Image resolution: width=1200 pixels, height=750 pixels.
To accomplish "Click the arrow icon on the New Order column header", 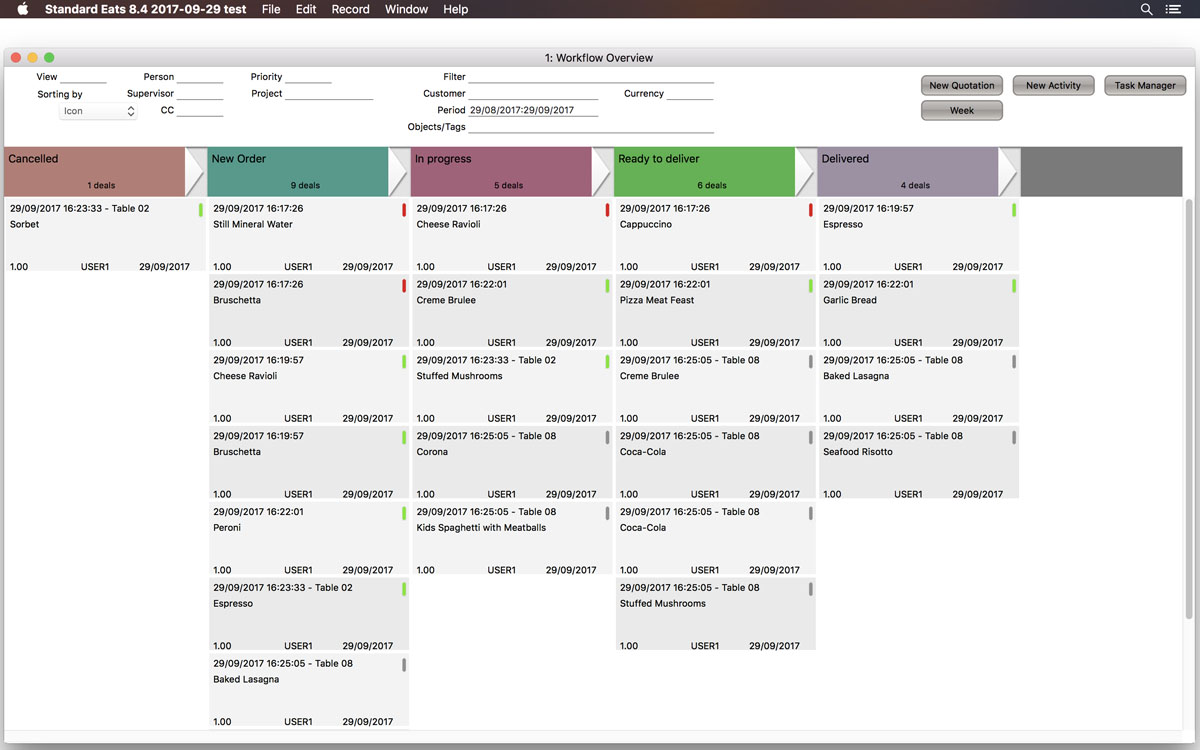I will [x=398, y=170].
